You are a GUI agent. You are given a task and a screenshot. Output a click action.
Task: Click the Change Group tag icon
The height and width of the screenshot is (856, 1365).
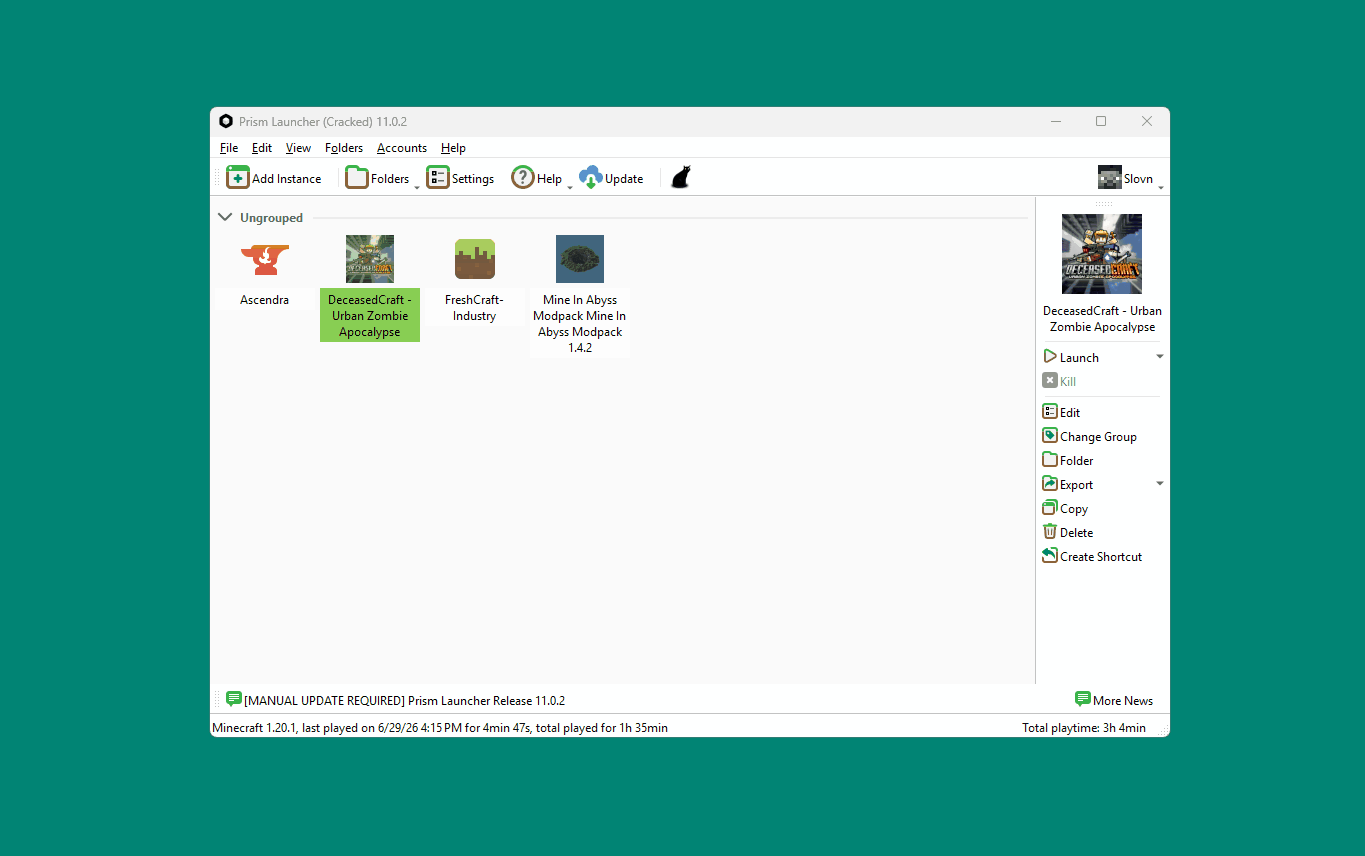(x=1050, y=436)
